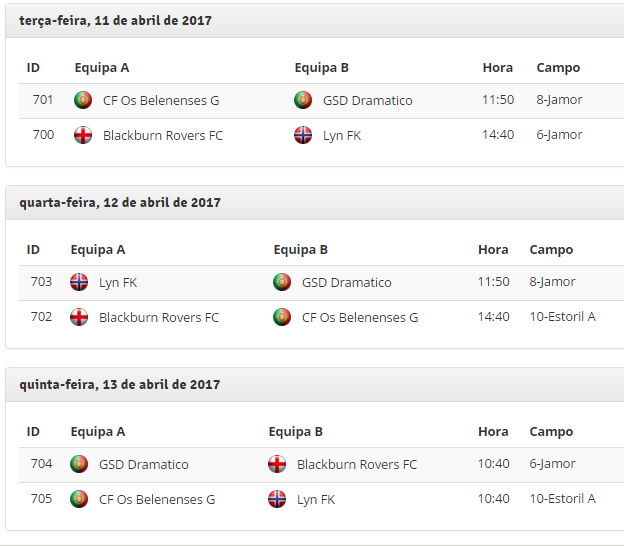Click the 6-Jamor field for match 704
This screenshot has height=546, width=624.
tap(553, 464)
